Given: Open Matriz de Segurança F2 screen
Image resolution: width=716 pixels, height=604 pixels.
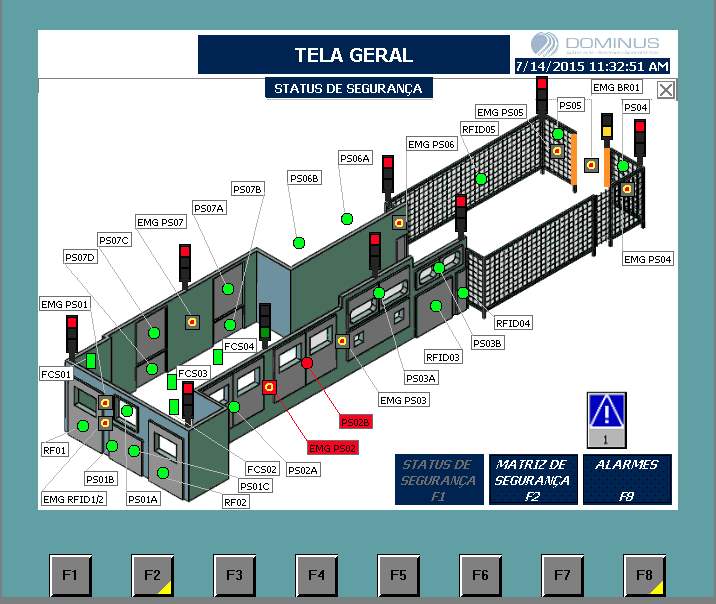Looking at the screenshot, I should pyautogui.click(x=533, y=479).
